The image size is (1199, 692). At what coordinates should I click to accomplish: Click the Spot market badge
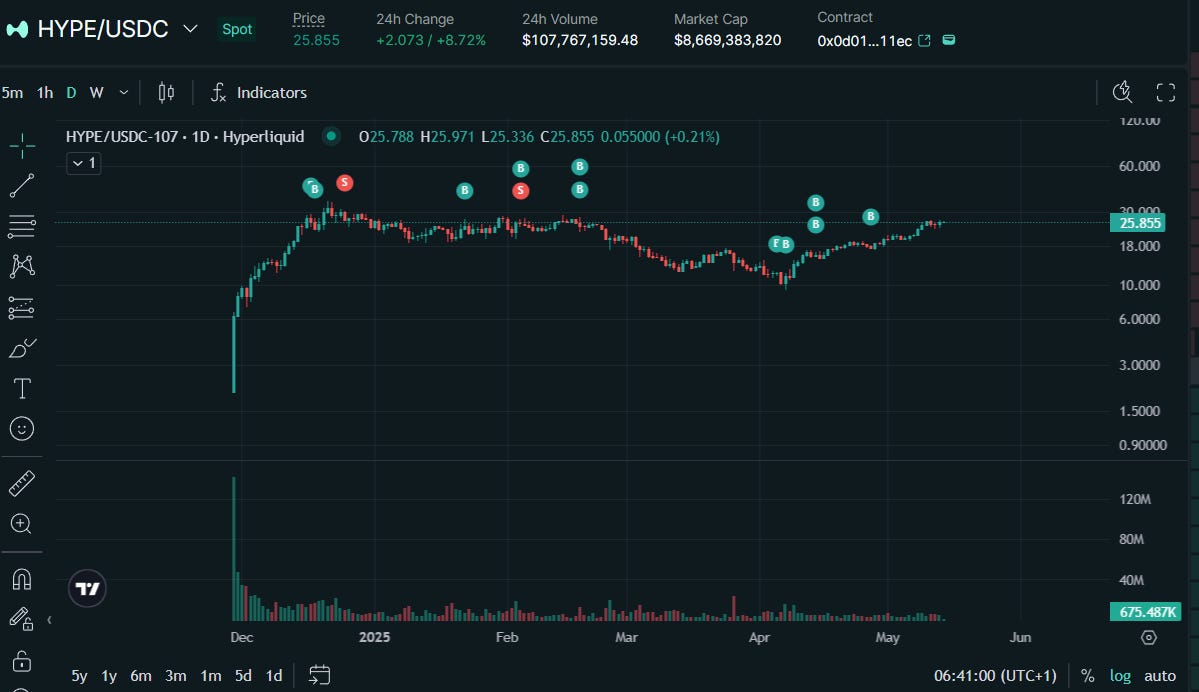236,29
